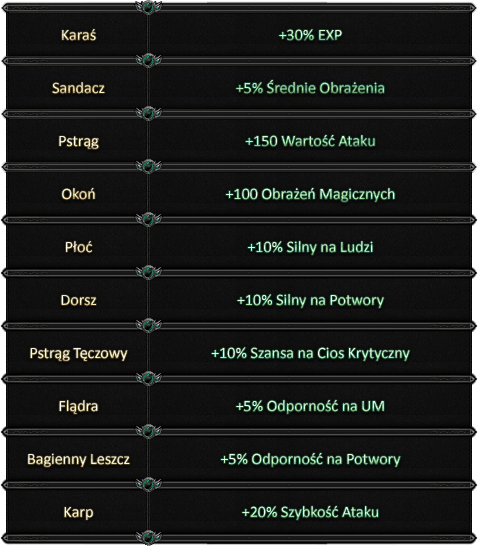Select the +150 Wartość Ataku bonus

310,141
